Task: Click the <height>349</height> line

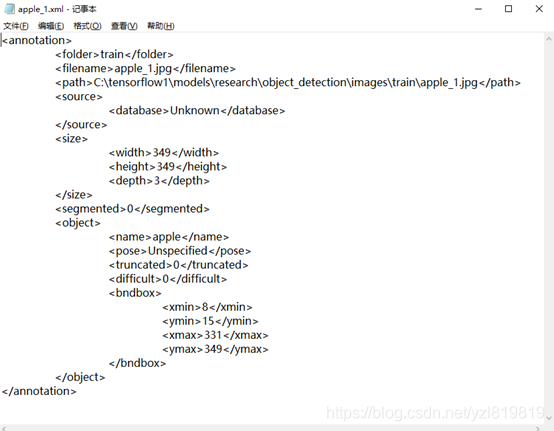Action: (168, 167)
